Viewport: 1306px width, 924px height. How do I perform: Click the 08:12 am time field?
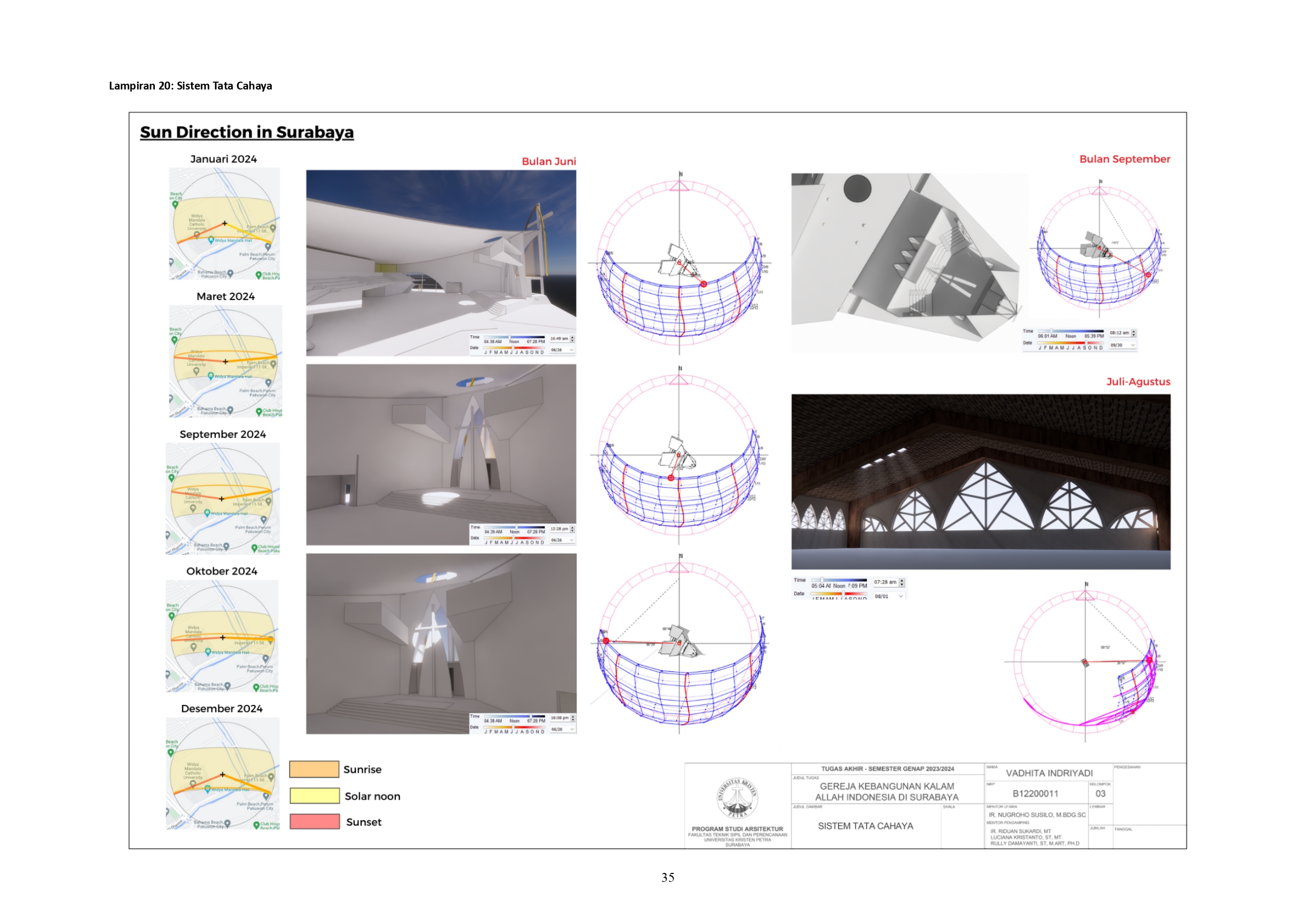pyautogui.click(x=1119, y=333)
